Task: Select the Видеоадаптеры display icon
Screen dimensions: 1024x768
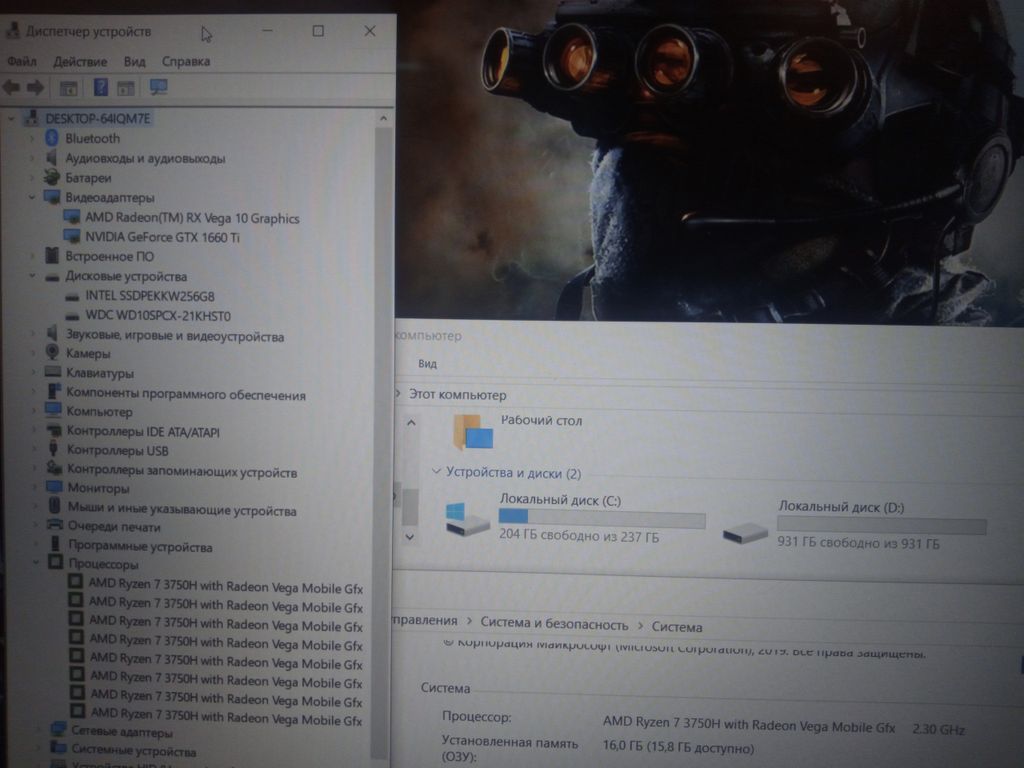Action: (x=52, y=197)
